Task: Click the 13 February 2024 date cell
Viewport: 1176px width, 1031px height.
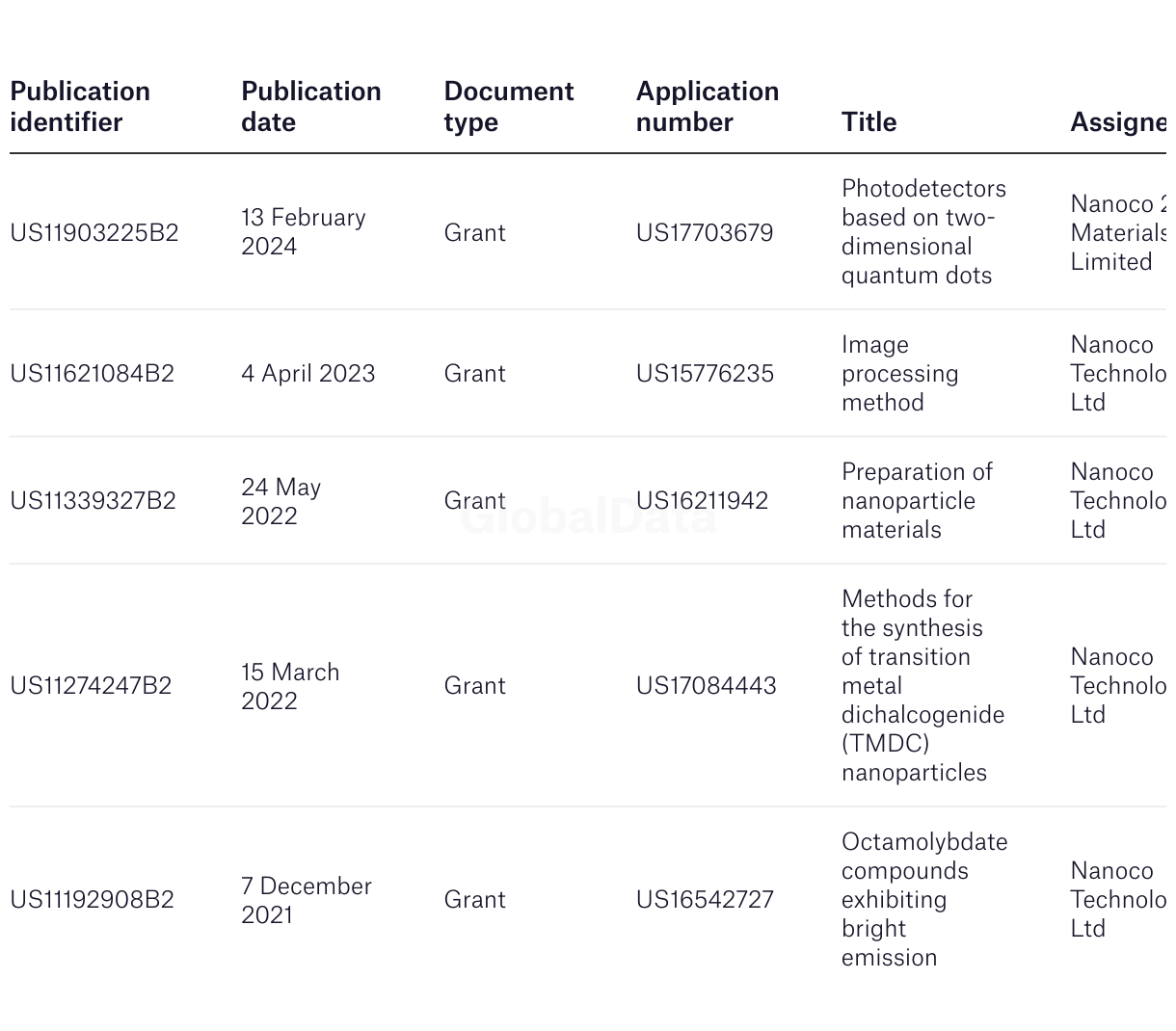Action: (x=303, y=232)
